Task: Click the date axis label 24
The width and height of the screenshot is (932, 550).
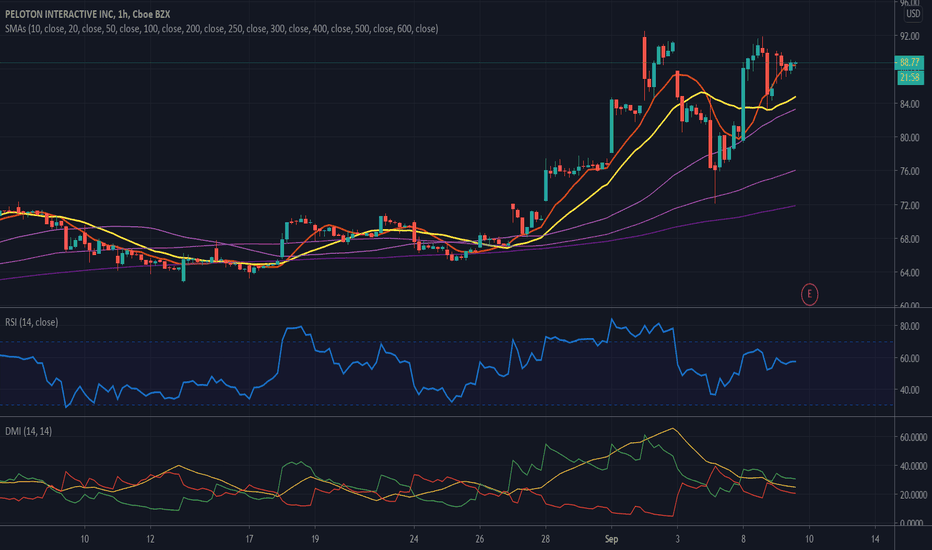Action: click(x=414, y=539)
